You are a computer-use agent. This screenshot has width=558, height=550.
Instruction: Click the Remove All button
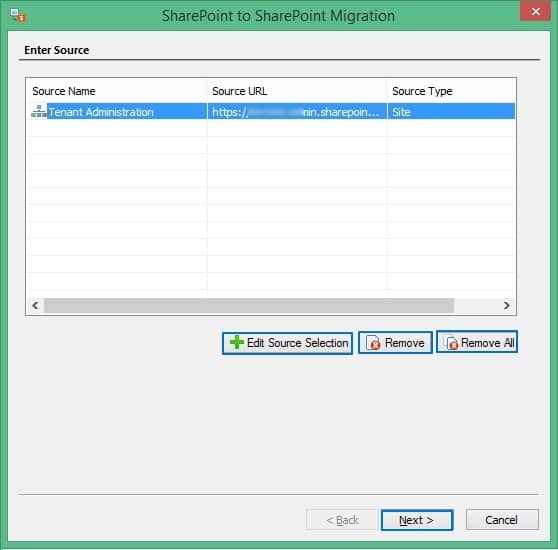point(477,343)
